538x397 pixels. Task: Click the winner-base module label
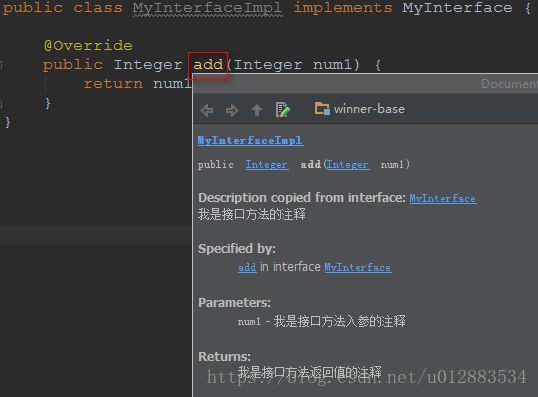[x=369, y=109]
